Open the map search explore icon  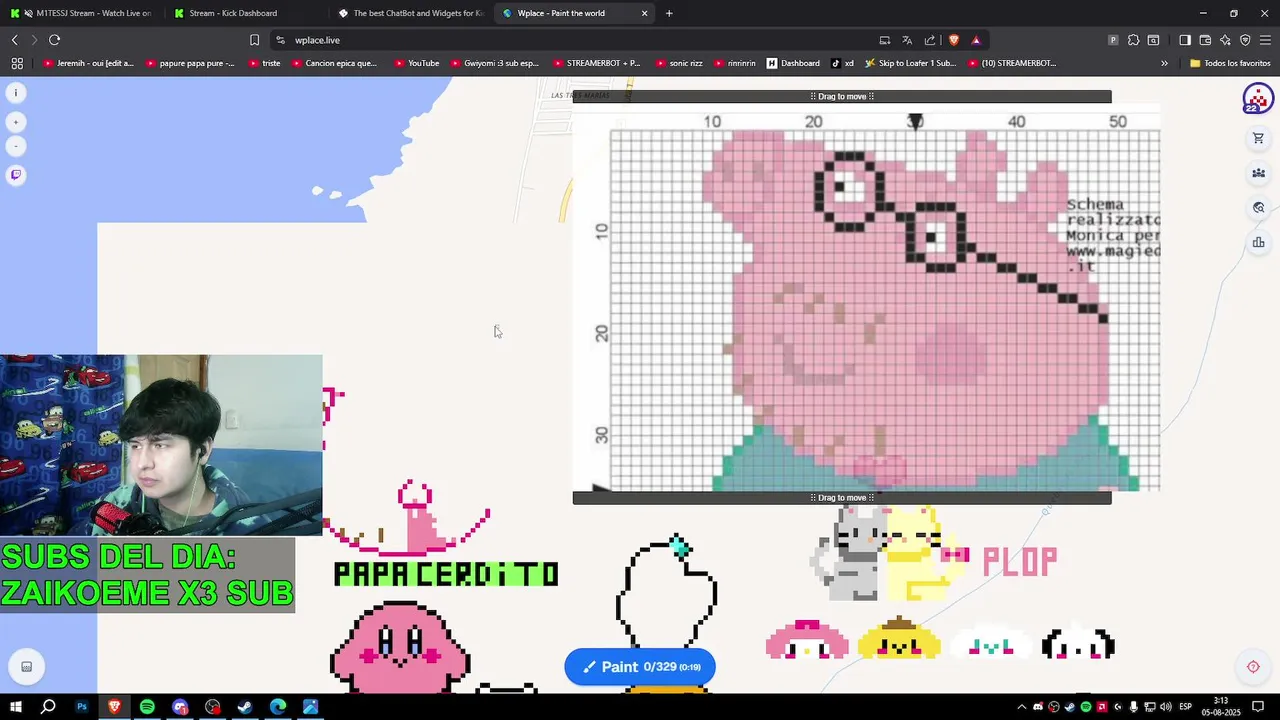(1259, 208)
